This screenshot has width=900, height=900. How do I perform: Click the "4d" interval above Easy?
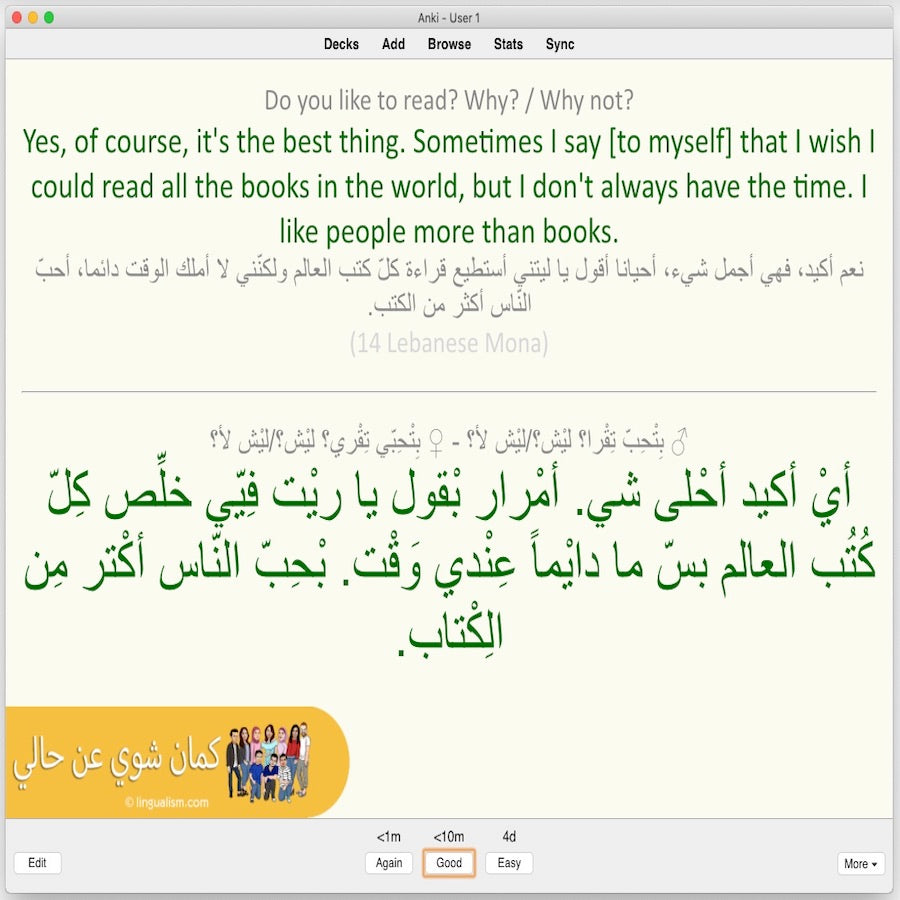tap(507, 836)
